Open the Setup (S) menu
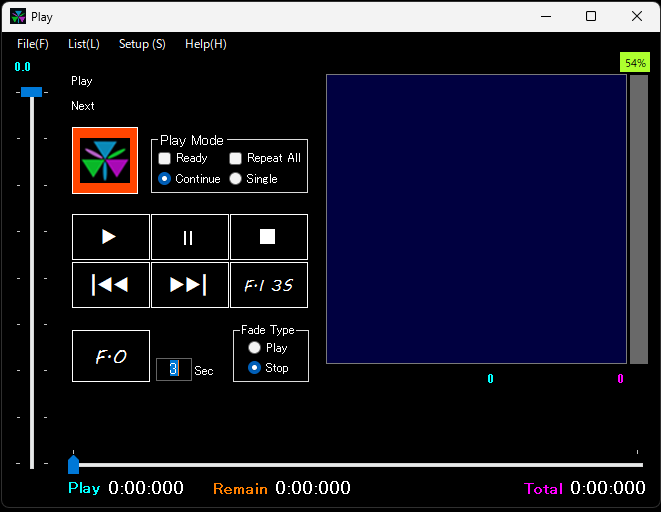The height and width of the screenshot is (512, 661). 142,44
